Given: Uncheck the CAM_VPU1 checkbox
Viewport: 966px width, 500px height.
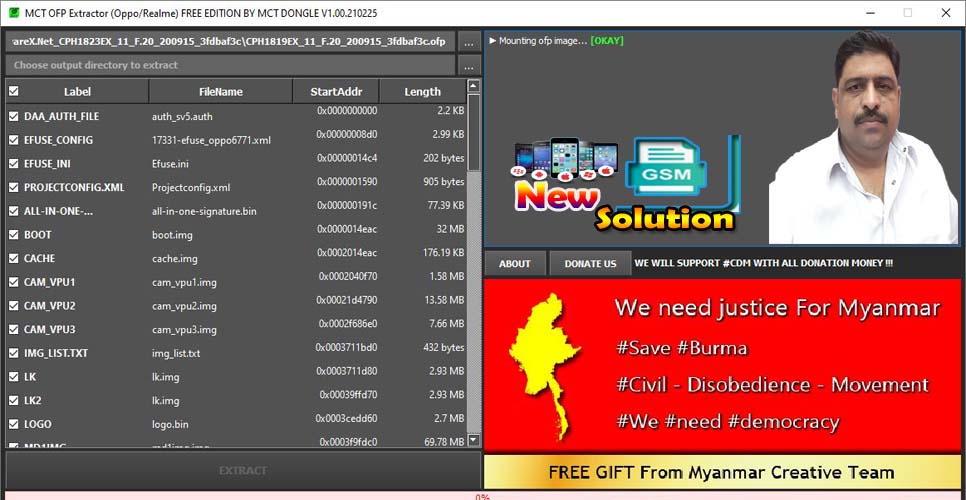Looking at the screenshot, I should (14, 282).
